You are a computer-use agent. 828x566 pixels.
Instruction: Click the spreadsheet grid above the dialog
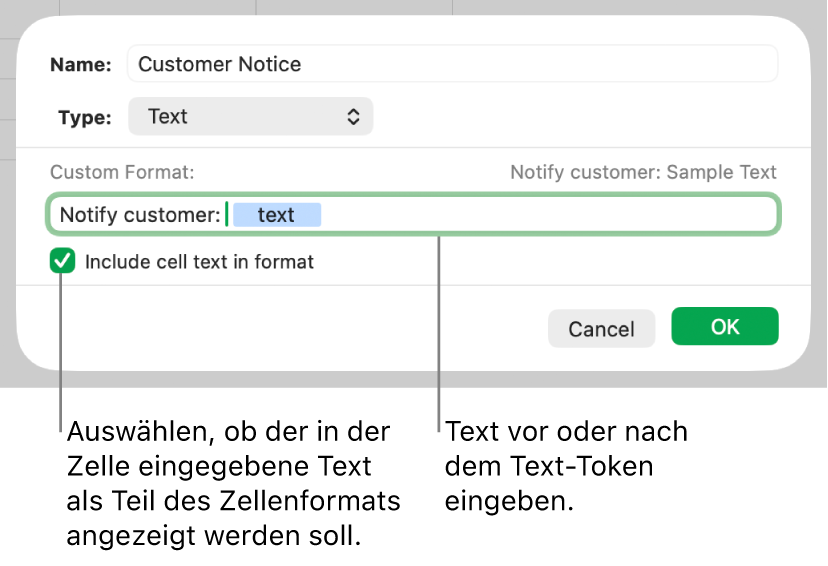click(x=350, y=6)
